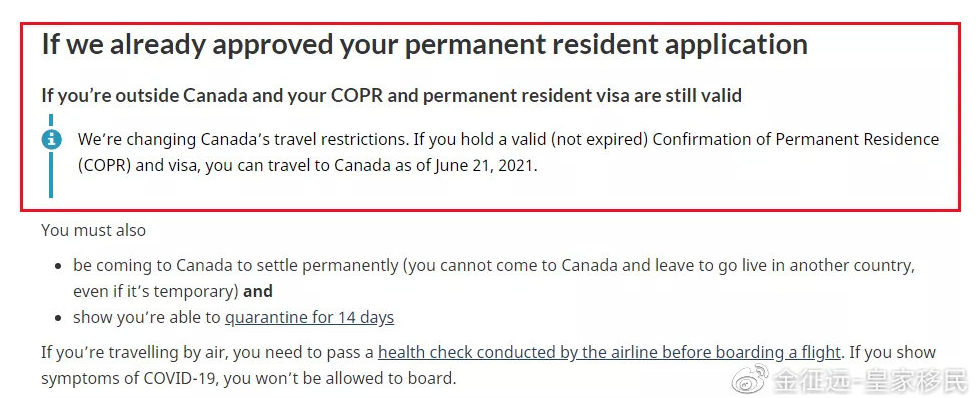Click the bold 'and' word
The image size is (978, 398).
pyautogui.click(x=258, y=291)
